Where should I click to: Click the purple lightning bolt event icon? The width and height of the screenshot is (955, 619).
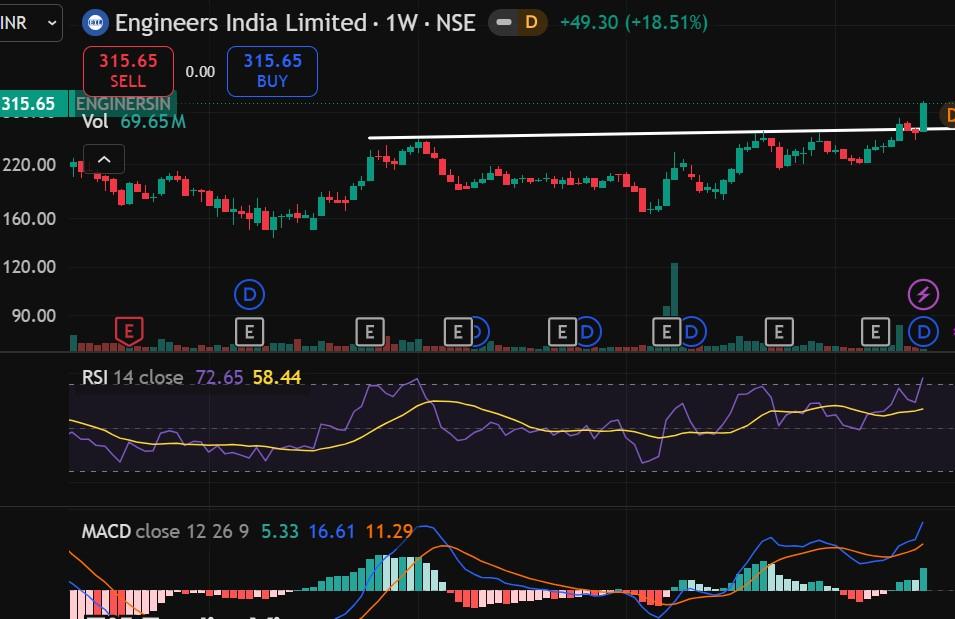tap(923, 295)
